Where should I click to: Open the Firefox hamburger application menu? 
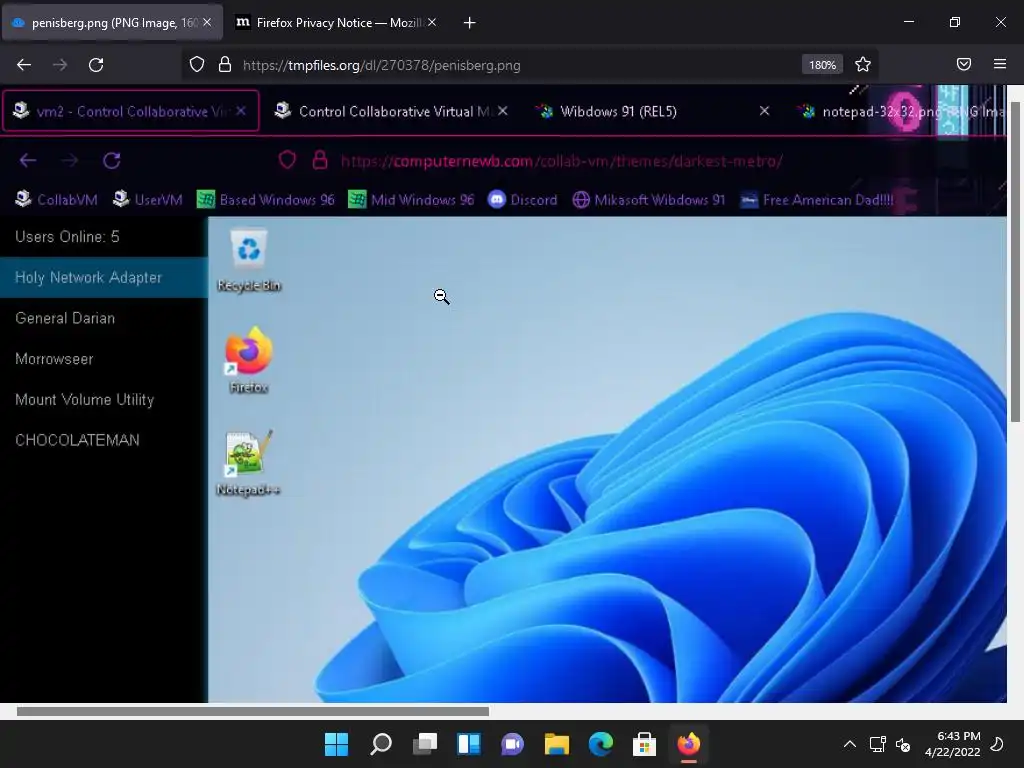1000,64
